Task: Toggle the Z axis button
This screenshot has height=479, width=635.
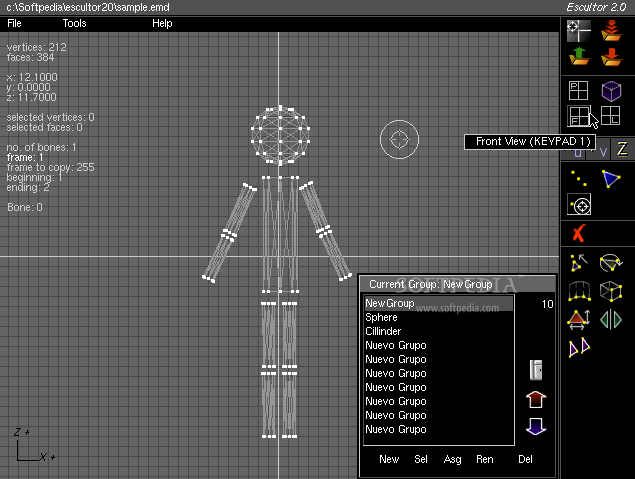Action: point(622,149)
